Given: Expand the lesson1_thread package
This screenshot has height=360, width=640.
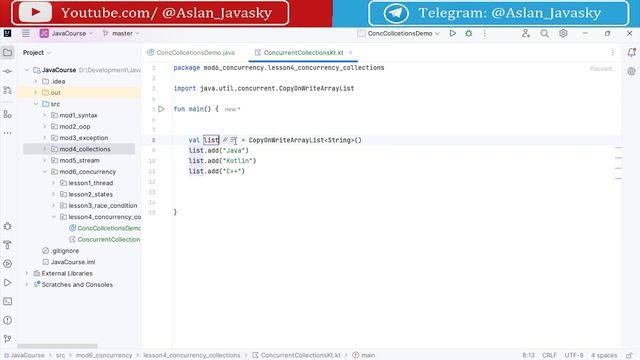Looking at the screenshot, I should pyautogui.click(x=54, y=183).
